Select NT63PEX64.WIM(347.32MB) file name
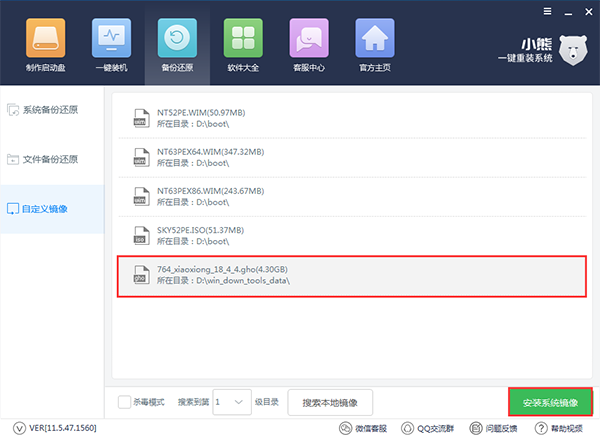Image resolution: width=600 pixels, height=438 pixels. (x=210, y=152)
